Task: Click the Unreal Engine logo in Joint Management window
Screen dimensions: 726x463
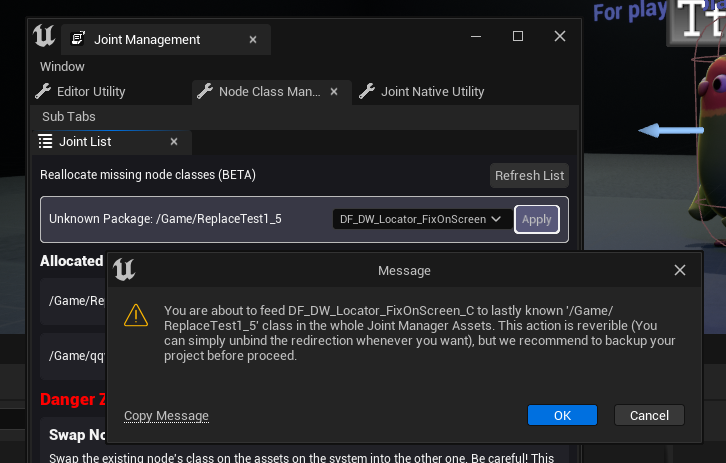Action: coord(43,37)
